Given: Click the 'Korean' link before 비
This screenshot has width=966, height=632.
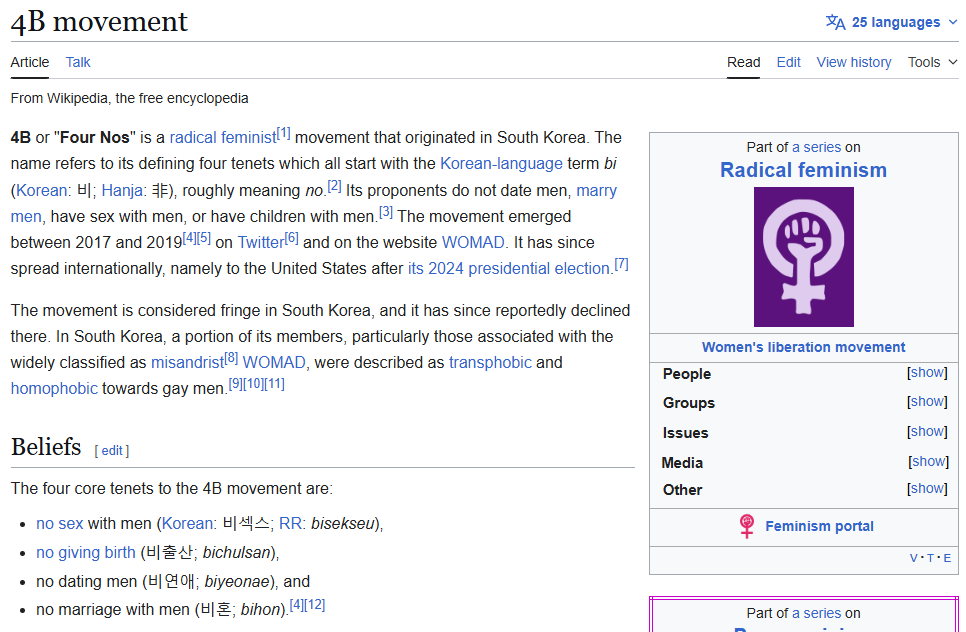Looking at the screenshot, I should pyautogui.click(x=41, y=190).
